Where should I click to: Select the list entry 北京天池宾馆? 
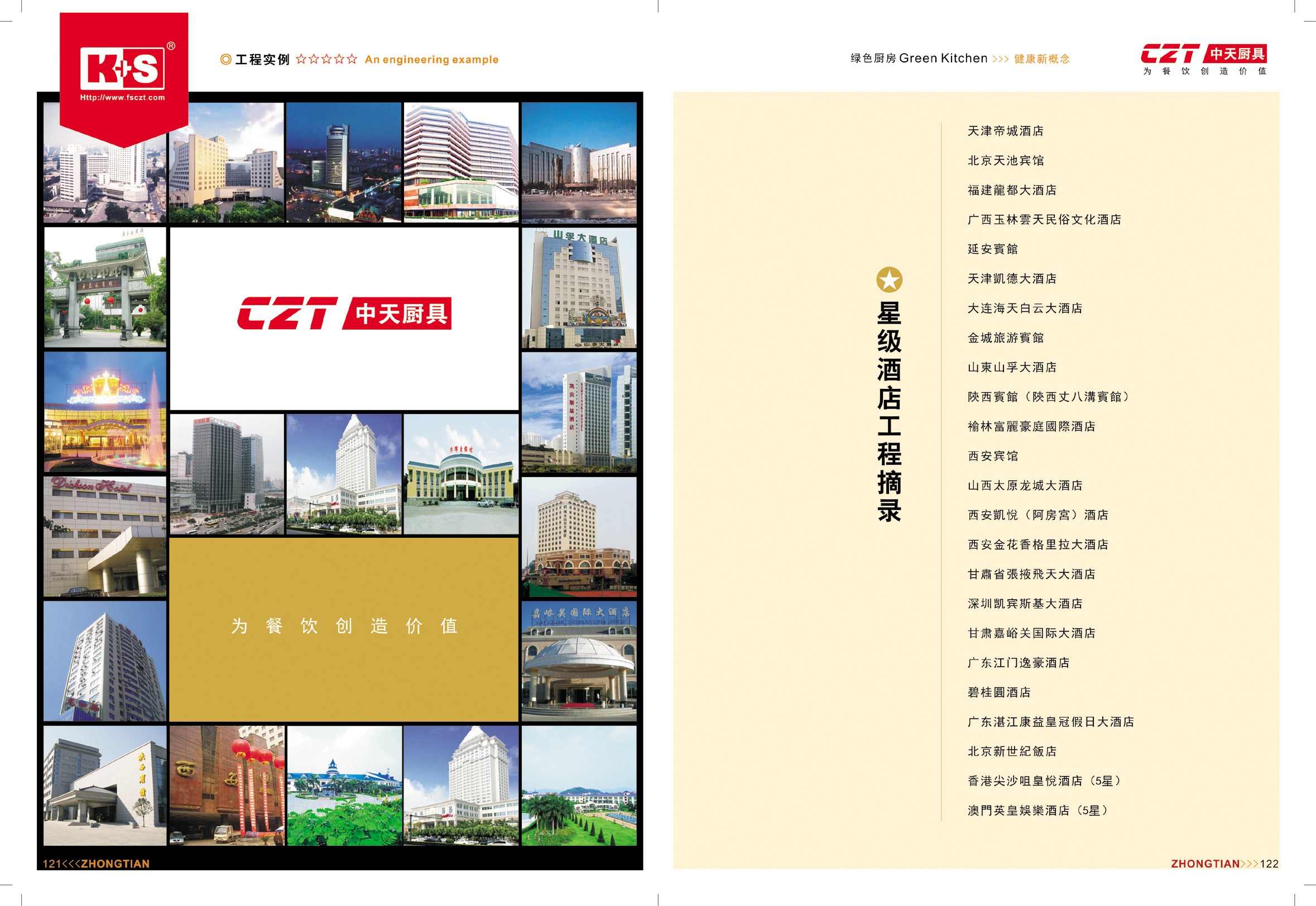click(x=1006, y=161)
